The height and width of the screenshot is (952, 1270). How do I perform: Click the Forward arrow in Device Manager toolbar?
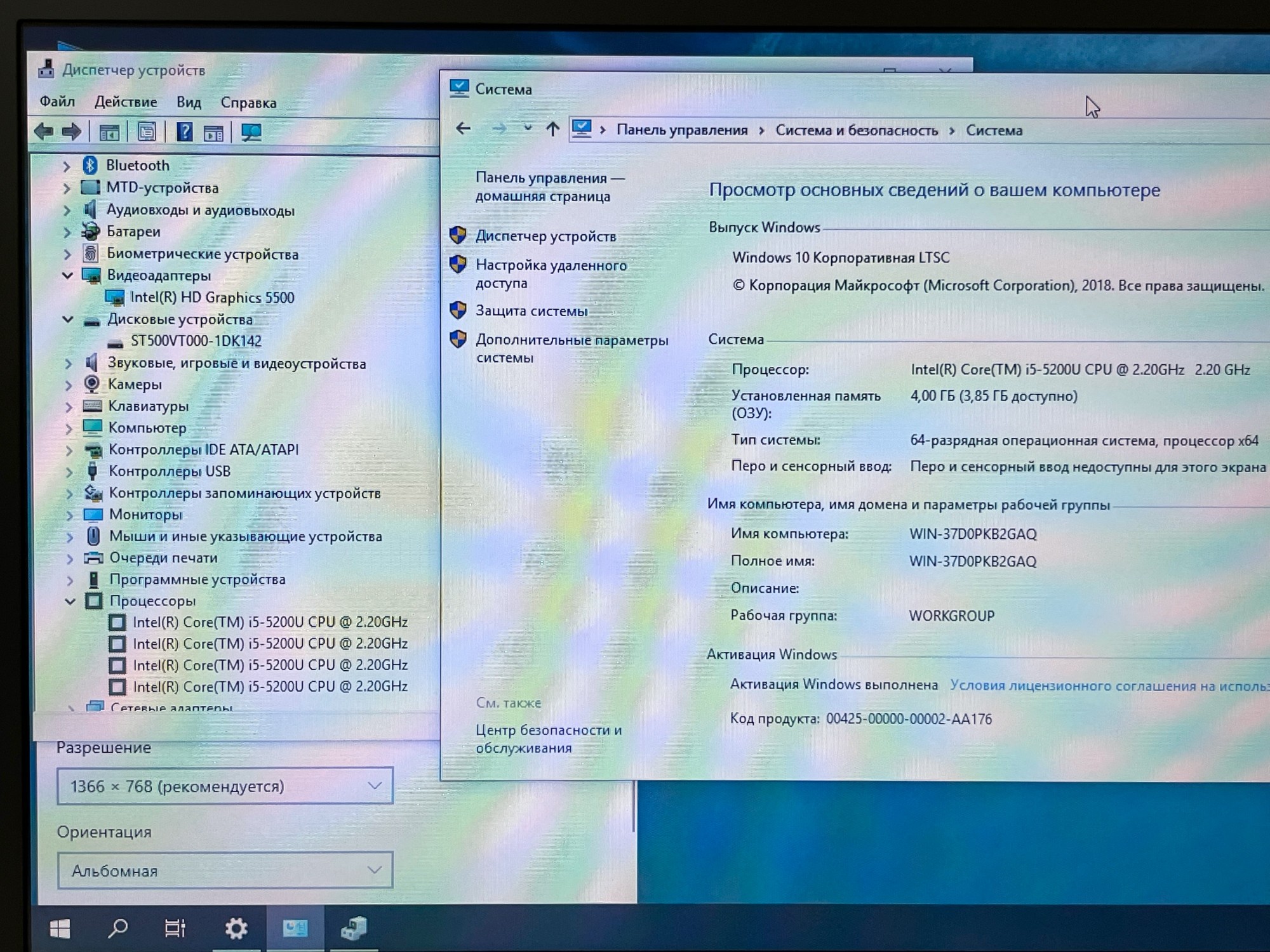pyautogui.click(x=72, y=132)
